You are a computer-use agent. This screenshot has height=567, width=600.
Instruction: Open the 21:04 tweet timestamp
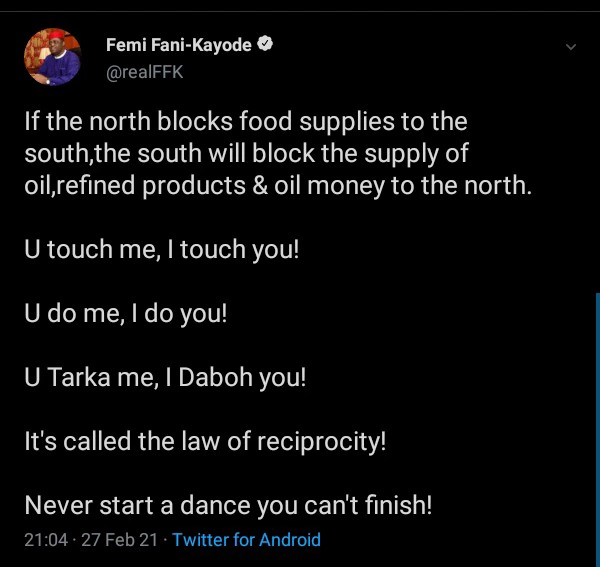tap(45, 540)
